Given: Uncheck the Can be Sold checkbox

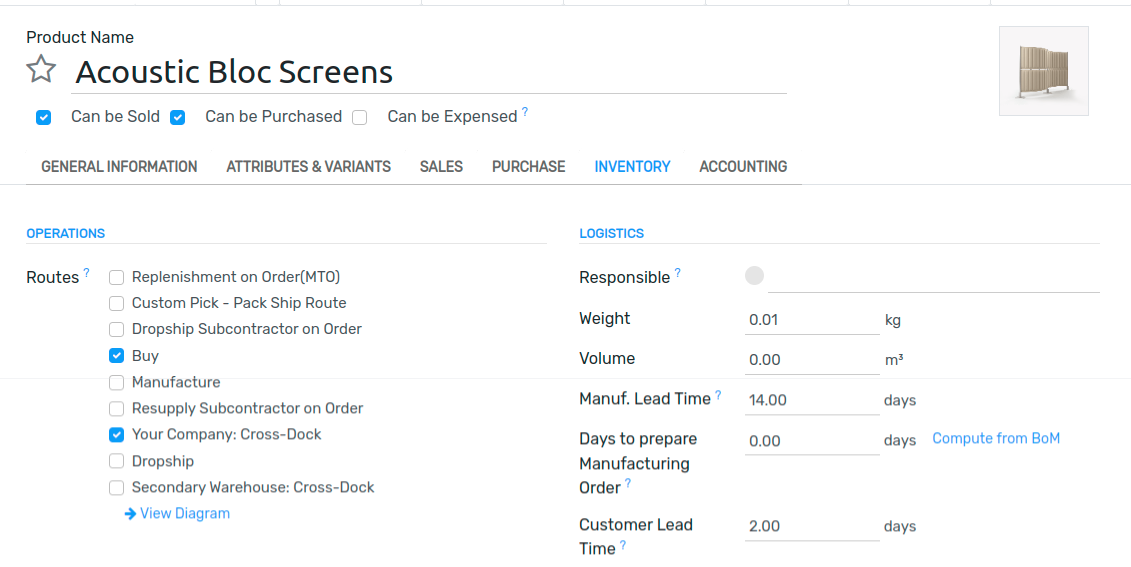Looking at the screenshot, I should tap(43, 118).
